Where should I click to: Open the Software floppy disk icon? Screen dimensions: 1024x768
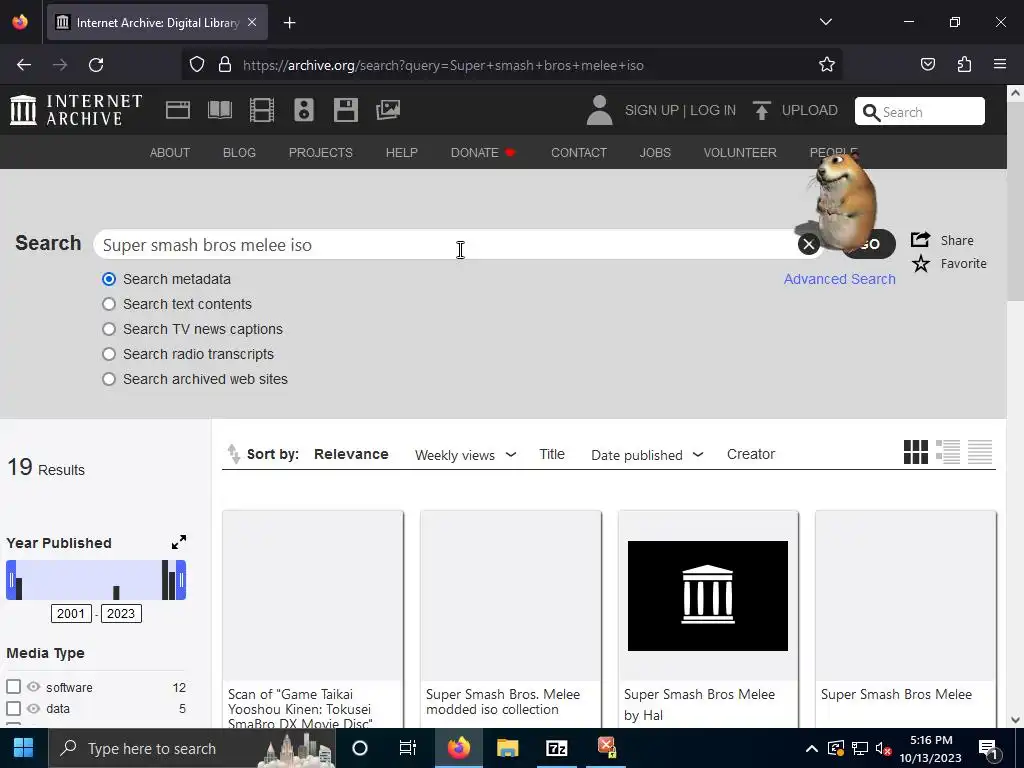[x=345, y=110]
